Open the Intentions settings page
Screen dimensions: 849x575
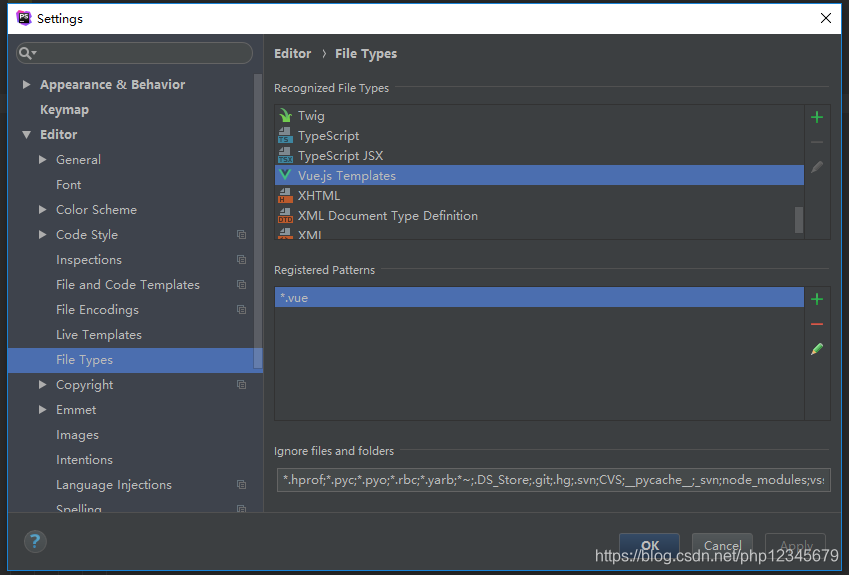point(84,460)
